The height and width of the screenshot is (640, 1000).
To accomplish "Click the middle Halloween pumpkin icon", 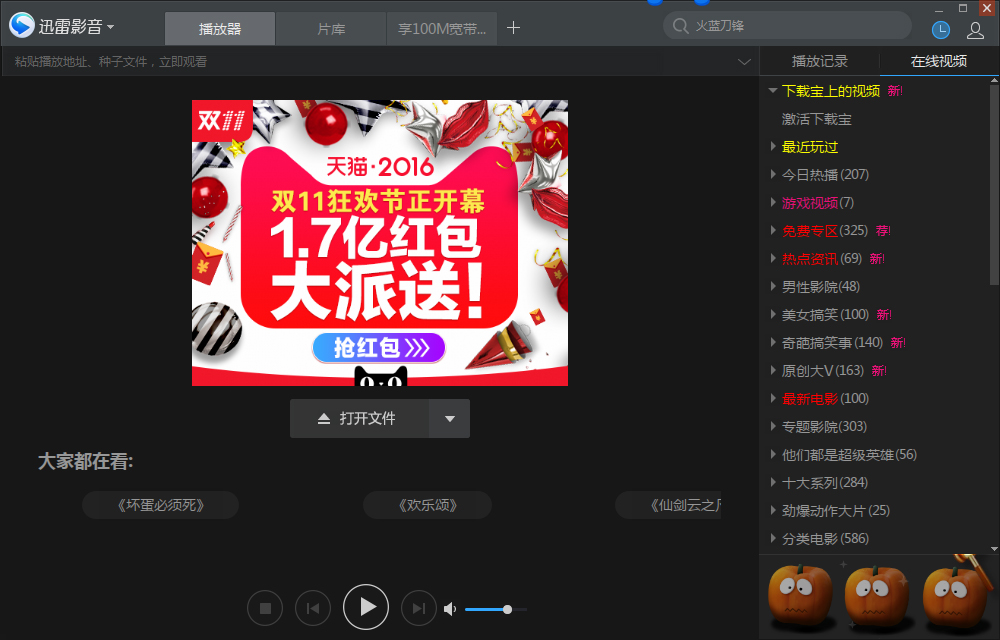I will 876,597.
